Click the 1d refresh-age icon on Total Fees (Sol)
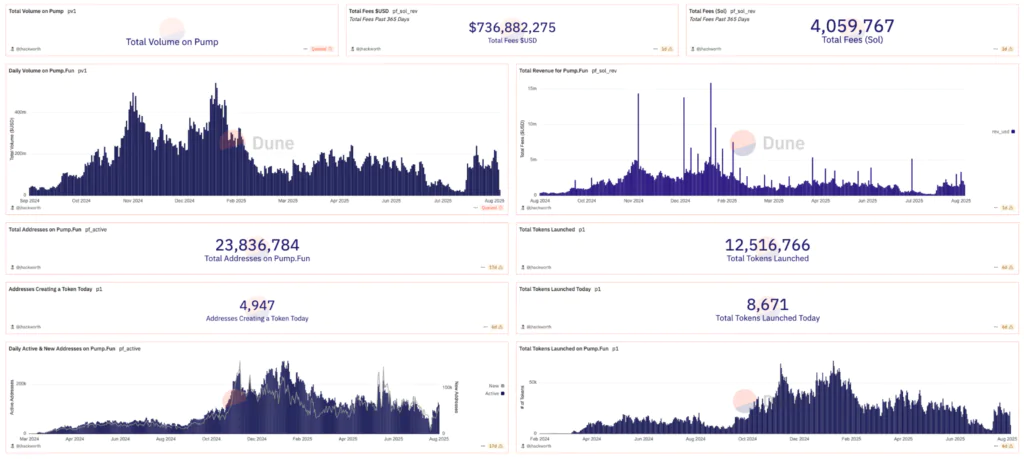Screen dimensions: 1024x459 tap(1007, 48)
